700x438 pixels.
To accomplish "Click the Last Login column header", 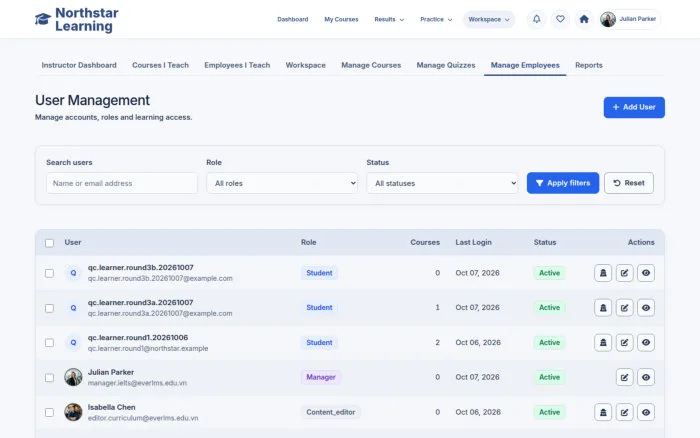I will [x=473, y=242].
